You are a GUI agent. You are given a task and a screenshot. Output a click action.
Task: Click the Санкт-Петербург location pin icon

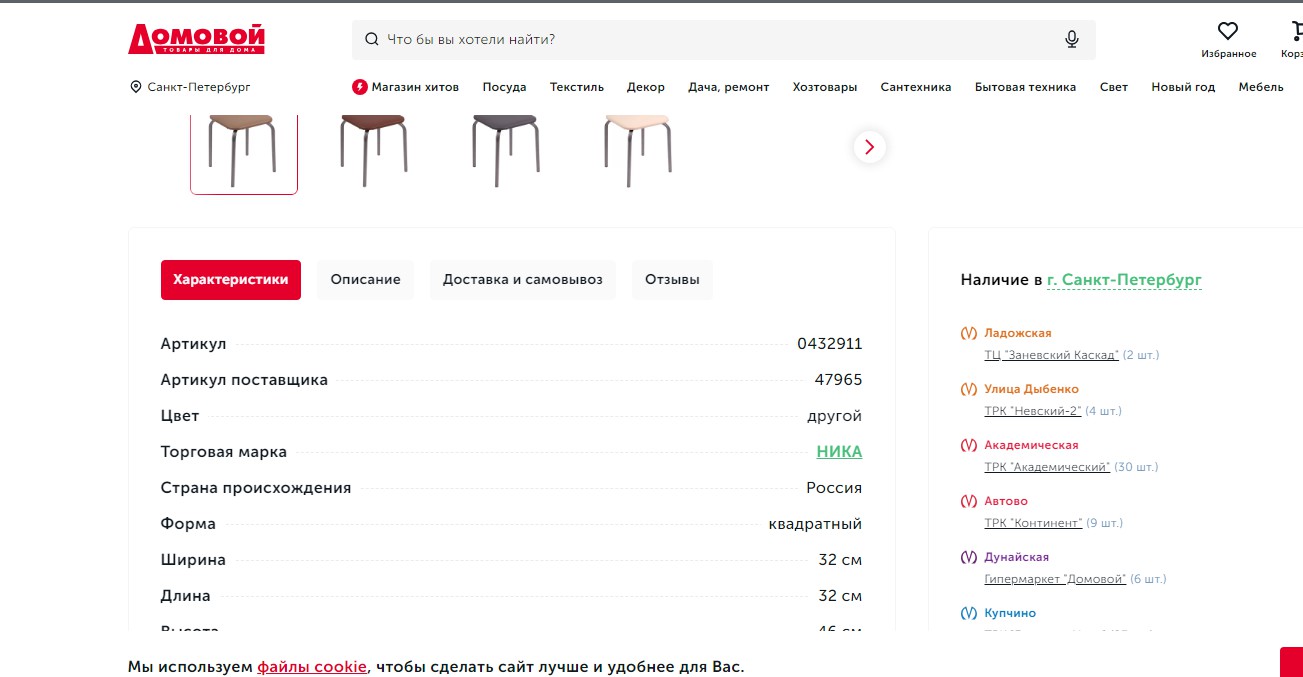(x=136, y=87)
